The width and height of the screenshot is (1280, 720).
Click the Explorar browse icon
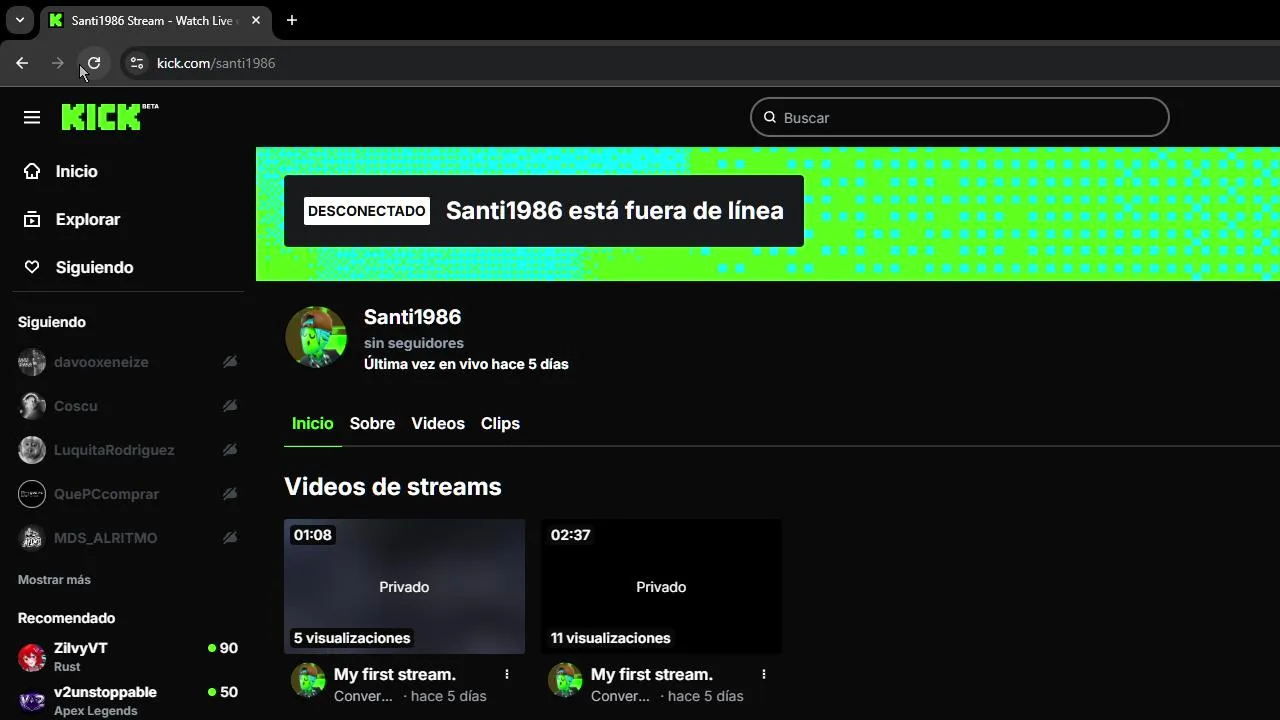[32, 219]
